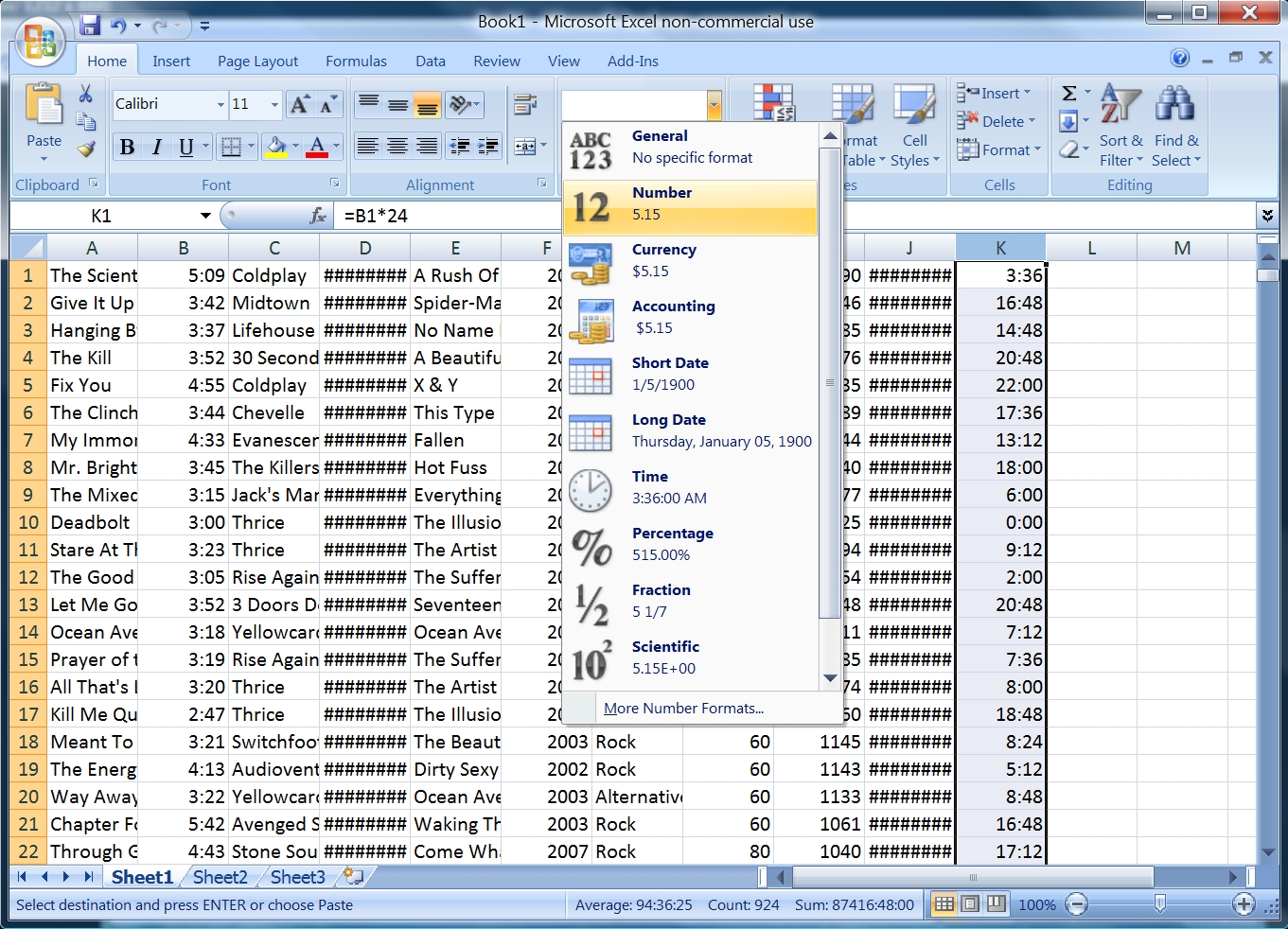Switch to the Sheet2 worksheet tab
Viewport: 1288px width, 929px height.
click(x=220, y=877)
